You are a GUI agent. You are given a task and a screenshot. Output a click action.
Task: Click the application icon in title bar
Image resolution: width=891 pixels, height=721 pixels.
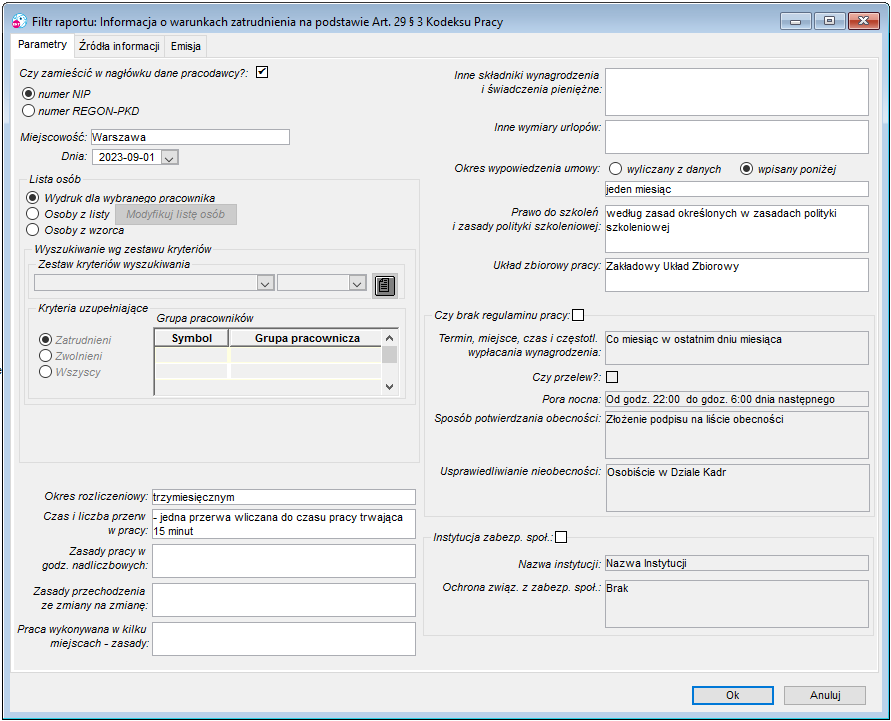coord(19,22)
